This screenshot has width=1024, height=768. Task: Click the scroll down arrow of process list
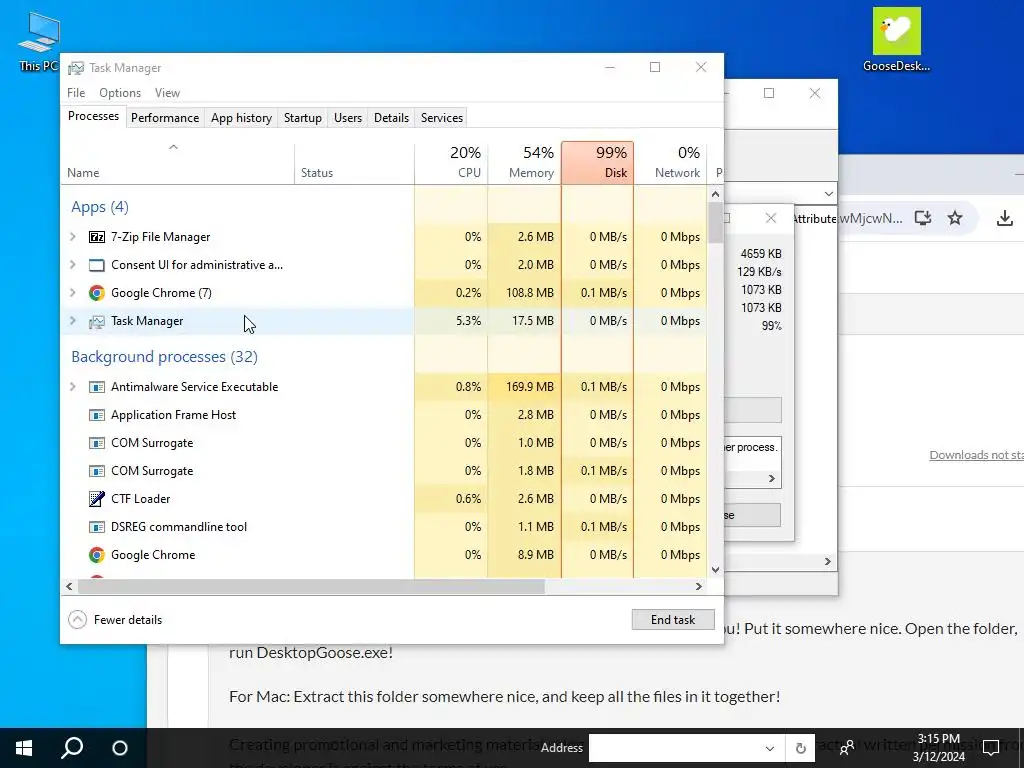pos(716,569)
